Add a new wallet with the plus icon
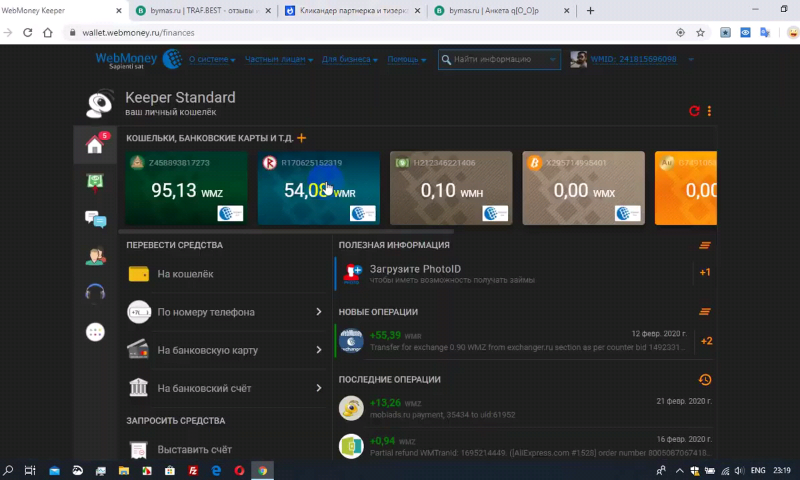 (x=302, y=138)
